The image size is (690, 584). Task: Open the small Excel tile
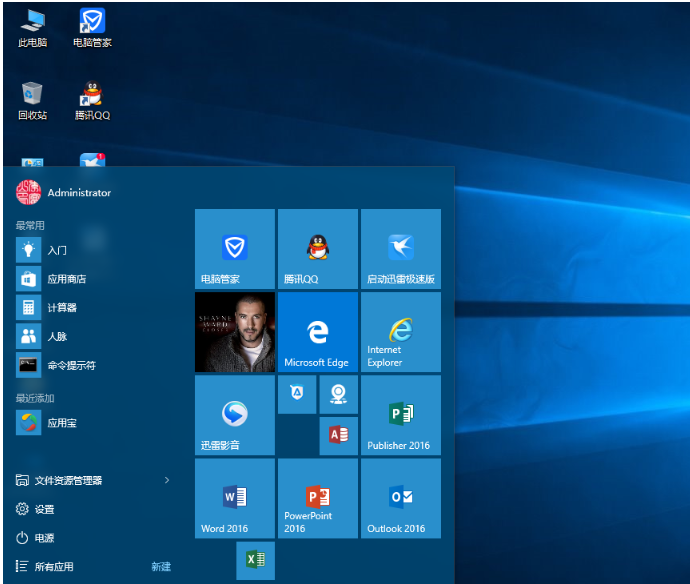point(255,560)
